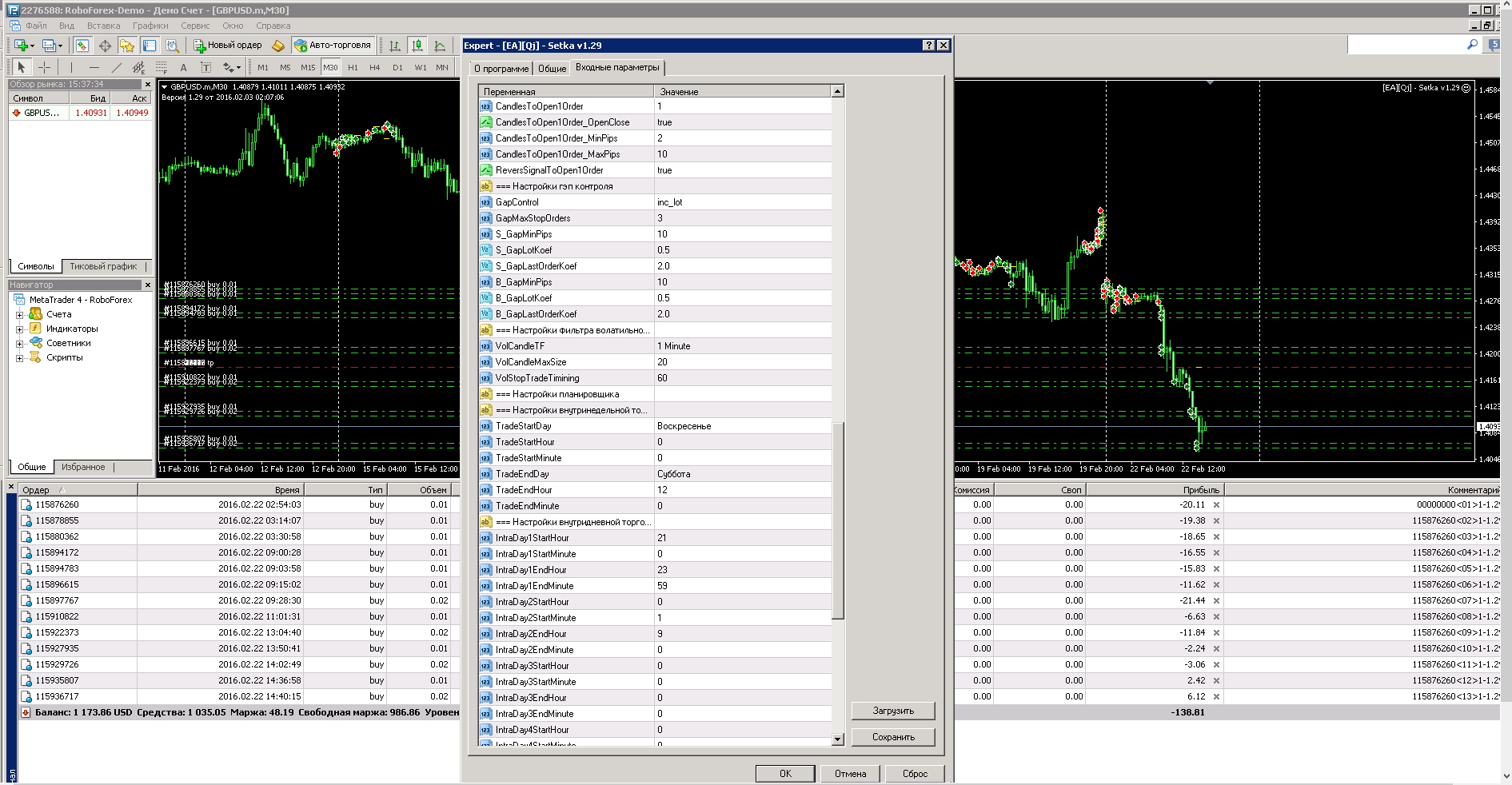Open the chart profiles toolbar icon
This screenshot has height=785, width=1512.
coord(48,46)
